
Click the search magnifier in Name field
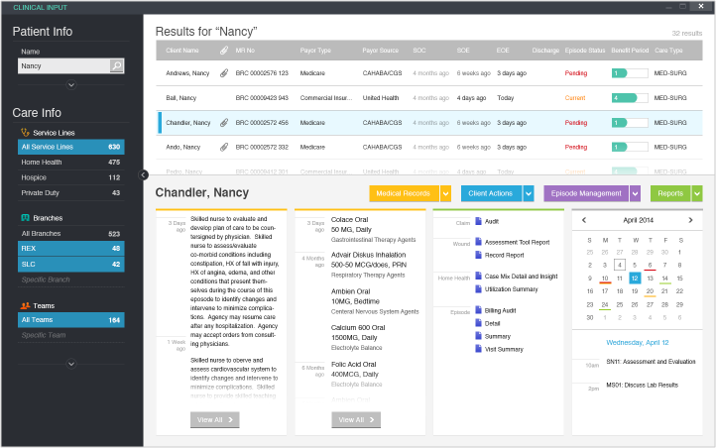[116, 66]
